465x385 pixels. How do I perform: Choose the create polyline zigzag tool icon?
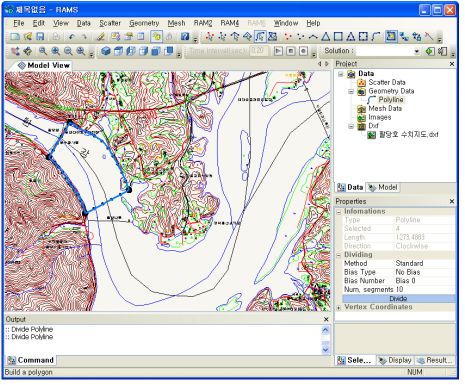[313, 37]
